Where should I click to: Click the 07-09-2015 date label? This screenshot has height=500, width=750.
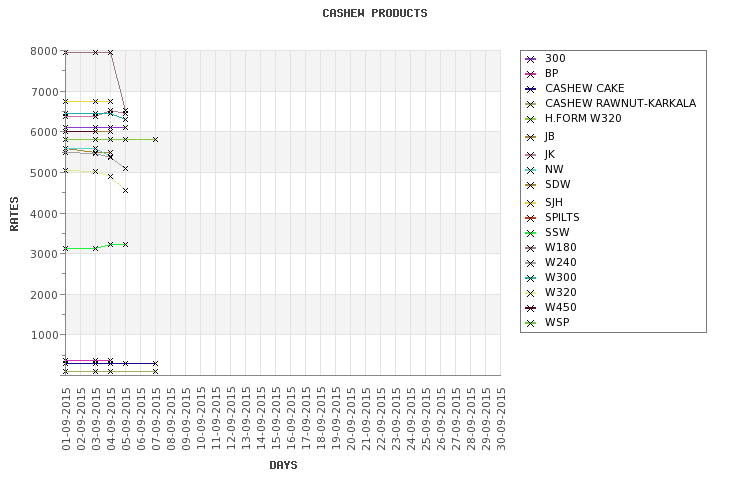tap(156, 419)
